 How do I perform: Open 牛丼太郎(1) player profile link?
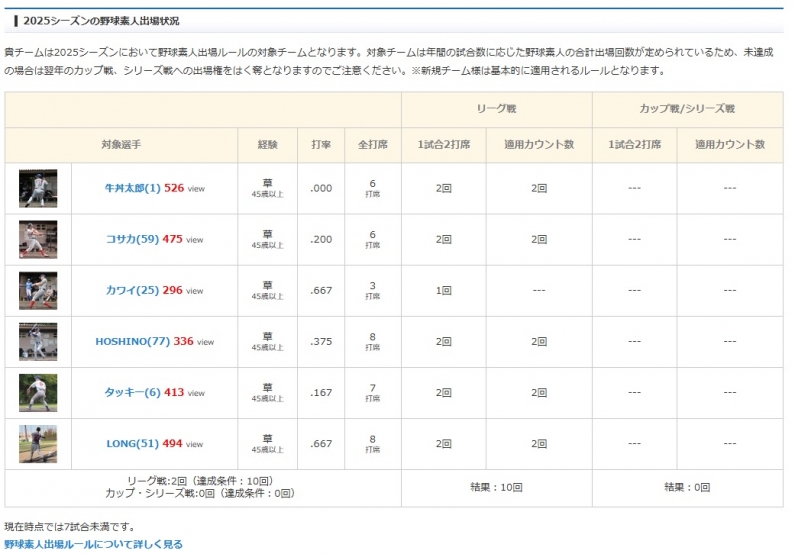pos(132,188)
